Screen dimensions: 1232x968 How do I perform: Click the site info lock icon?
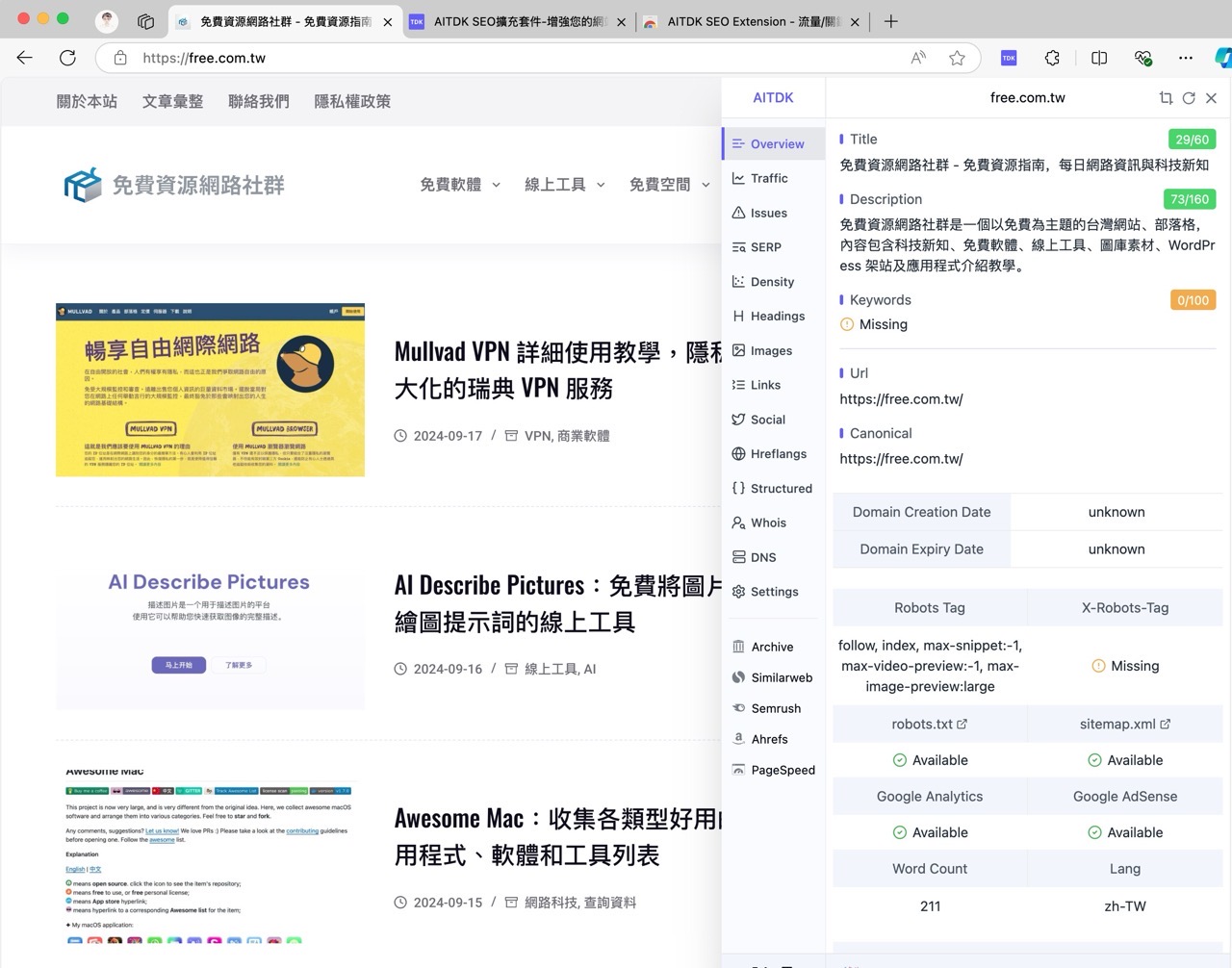click(120, 58)
